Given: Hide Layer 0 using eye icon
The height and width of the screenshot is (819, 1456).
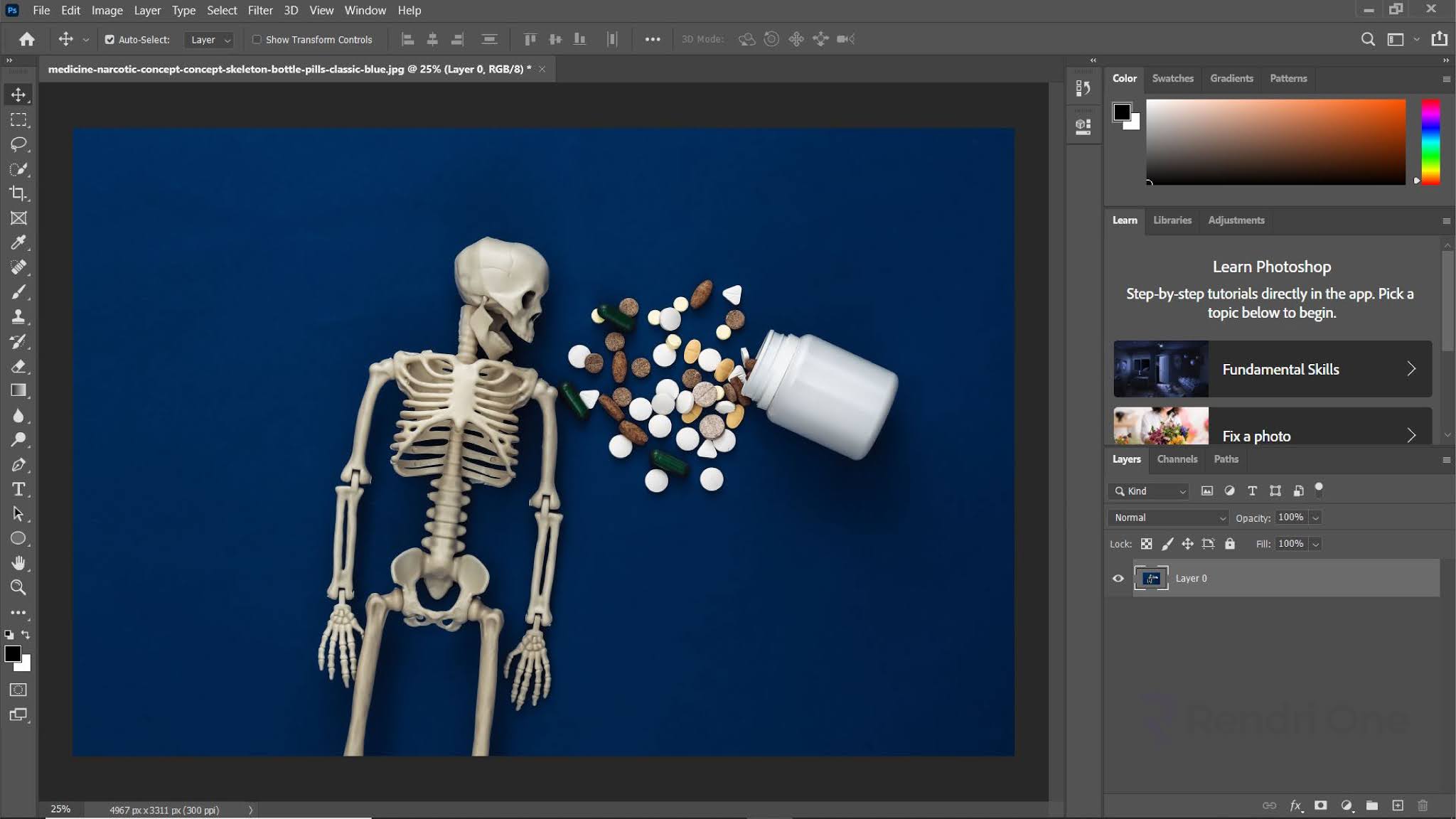Looking at the screenshot, I should [x=1118, y=578].
